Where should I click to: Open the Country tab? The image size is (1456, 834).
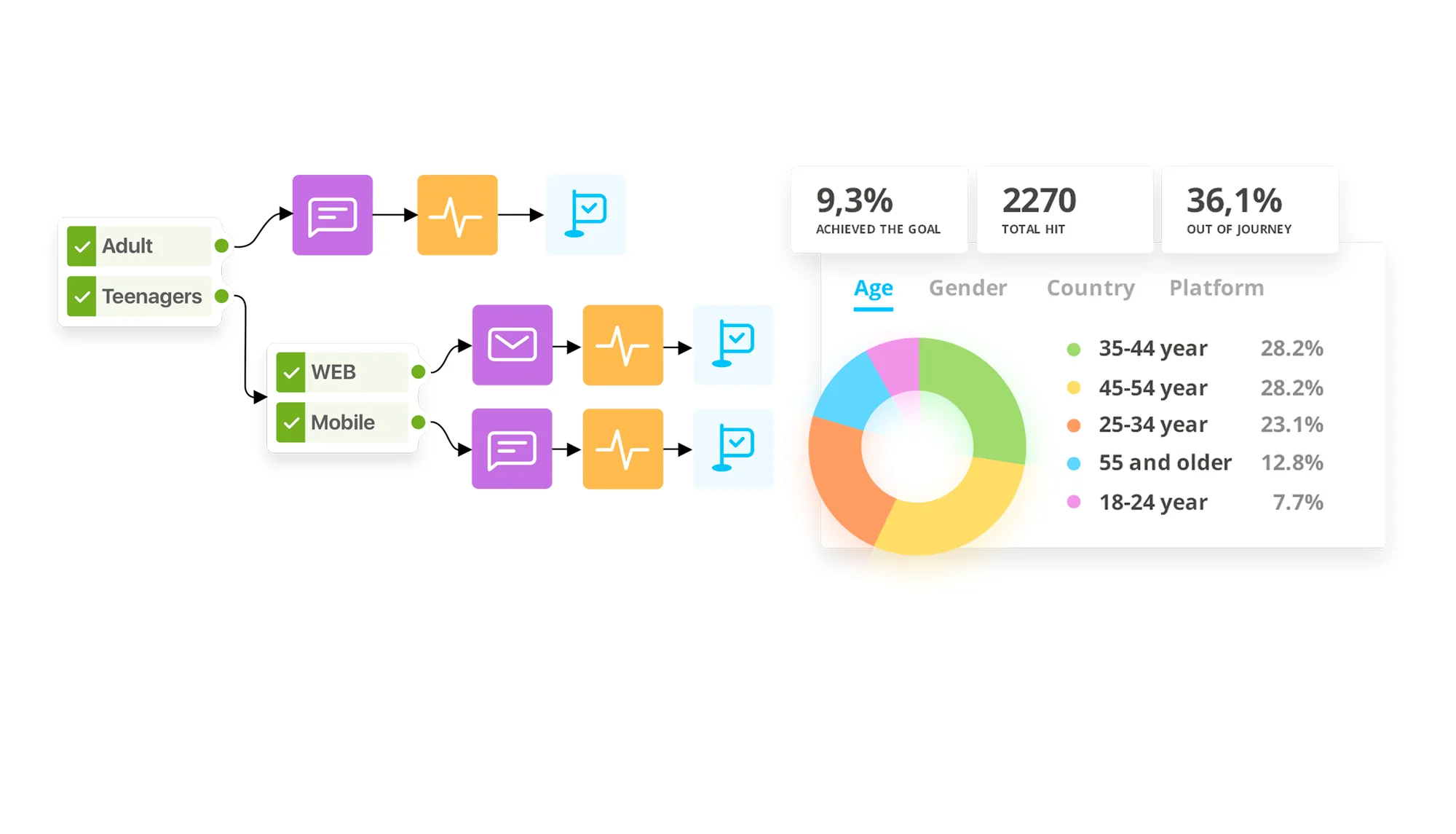coord(1090,288)
